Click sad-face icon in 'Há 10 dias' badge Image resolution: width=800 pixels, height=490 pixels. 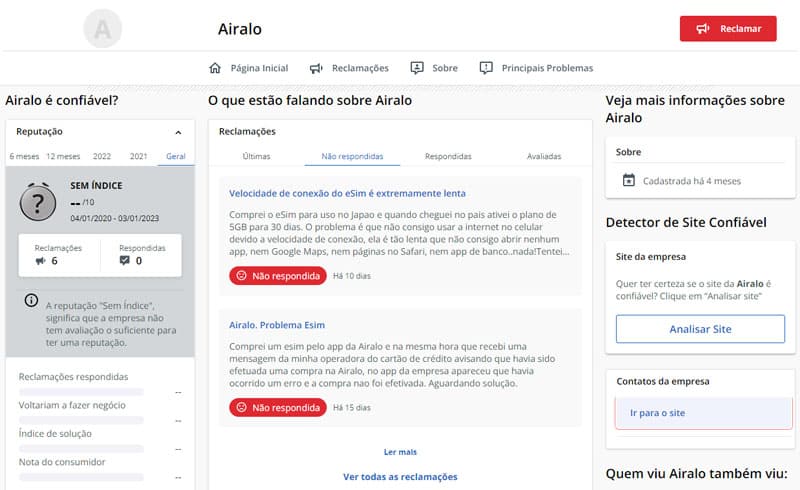241,276
